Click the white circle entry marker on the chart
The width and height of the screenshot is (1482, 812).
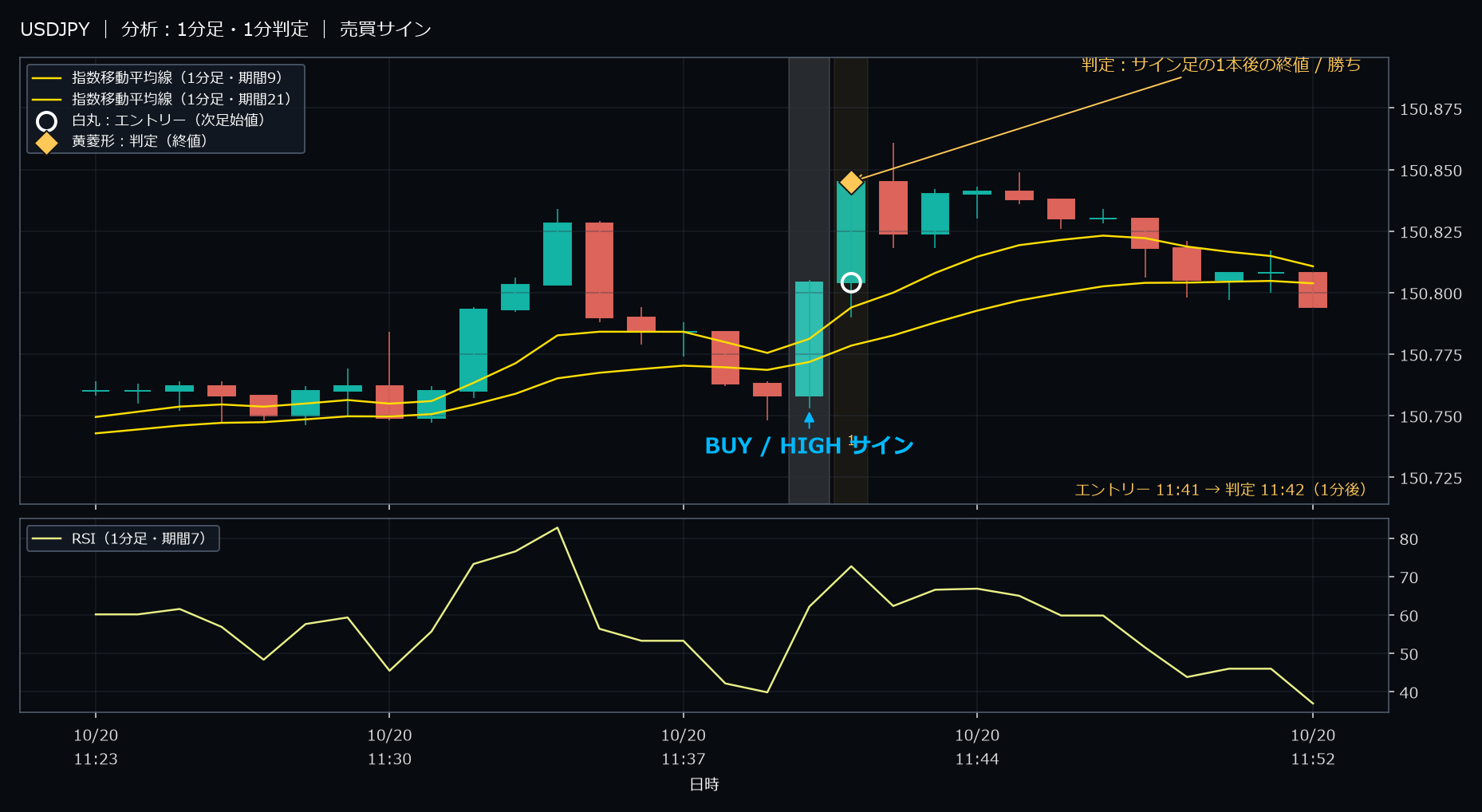click(851, 282)
